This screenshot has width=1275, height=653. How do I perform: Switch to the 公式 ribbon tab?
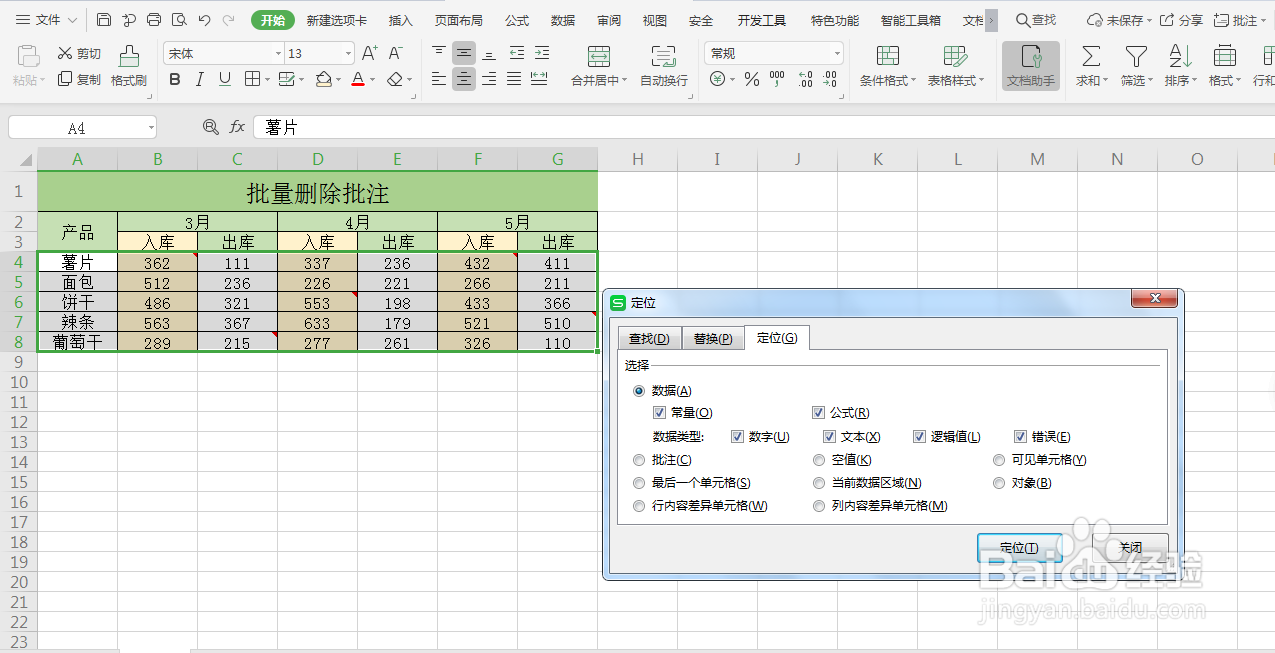517,20
